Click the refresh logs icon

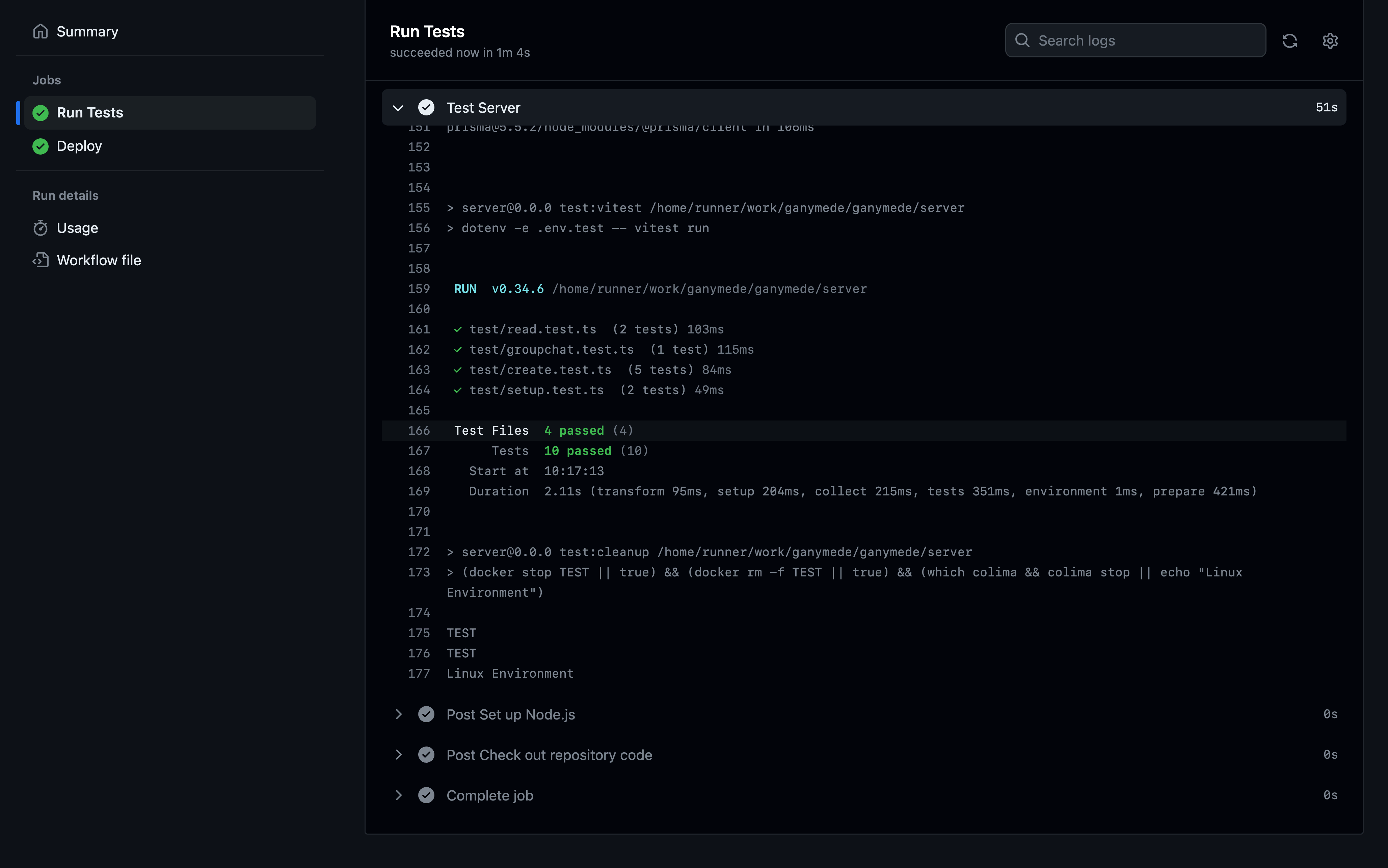[1289, 41]
